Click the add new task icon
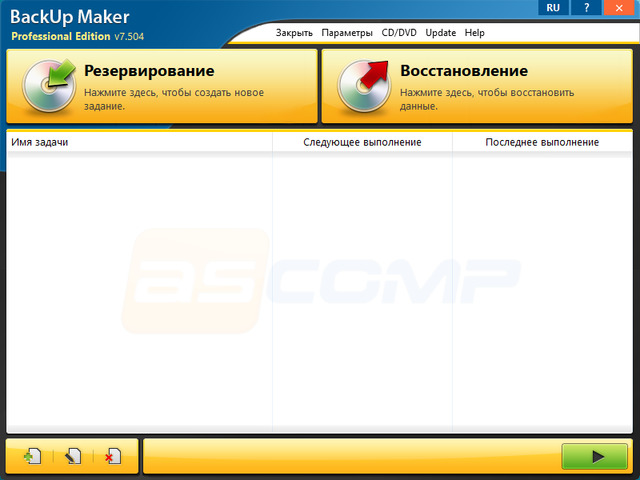Screen dimensions: 640x480 33,456
